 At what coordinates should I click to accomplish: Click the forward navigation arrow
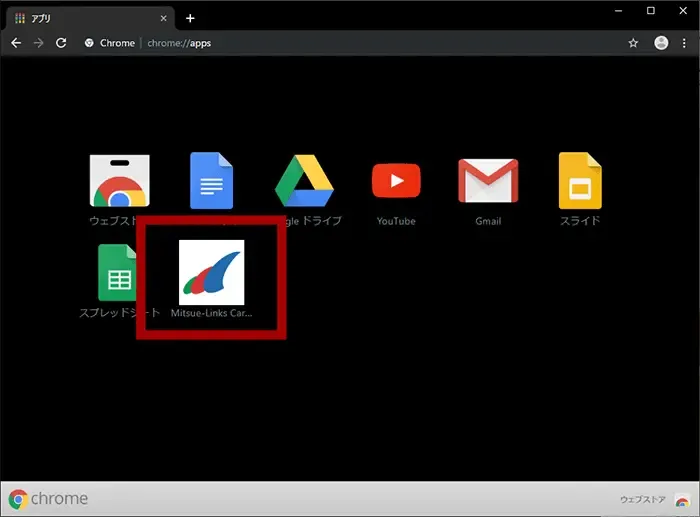(x=38, y=43)
